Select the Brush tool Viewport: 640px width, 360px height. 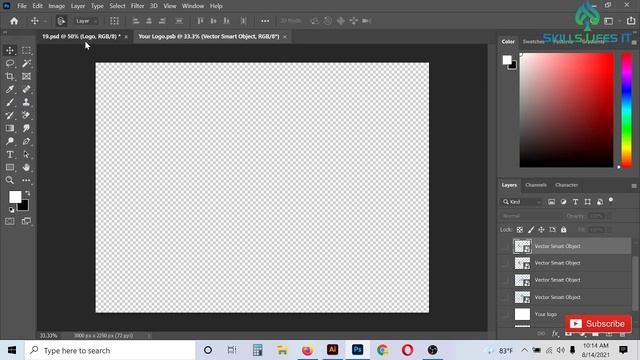[x=10, y=102]
